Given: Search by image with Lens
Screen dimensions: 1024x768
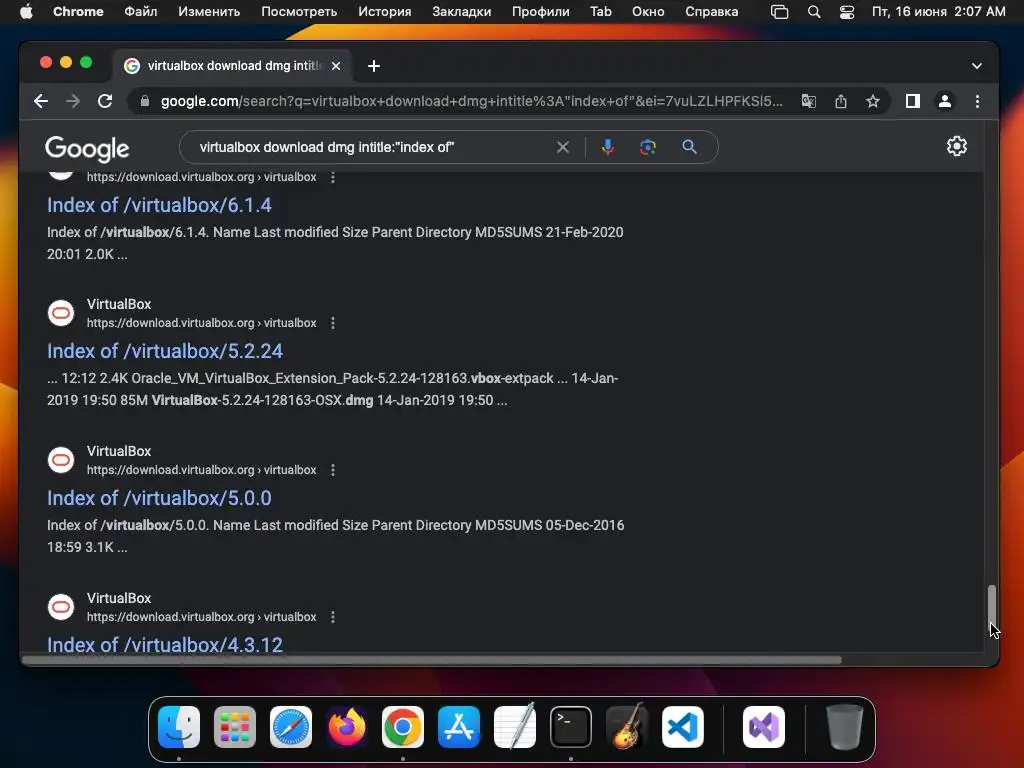Looking at the screenshot, I should 647,147.
